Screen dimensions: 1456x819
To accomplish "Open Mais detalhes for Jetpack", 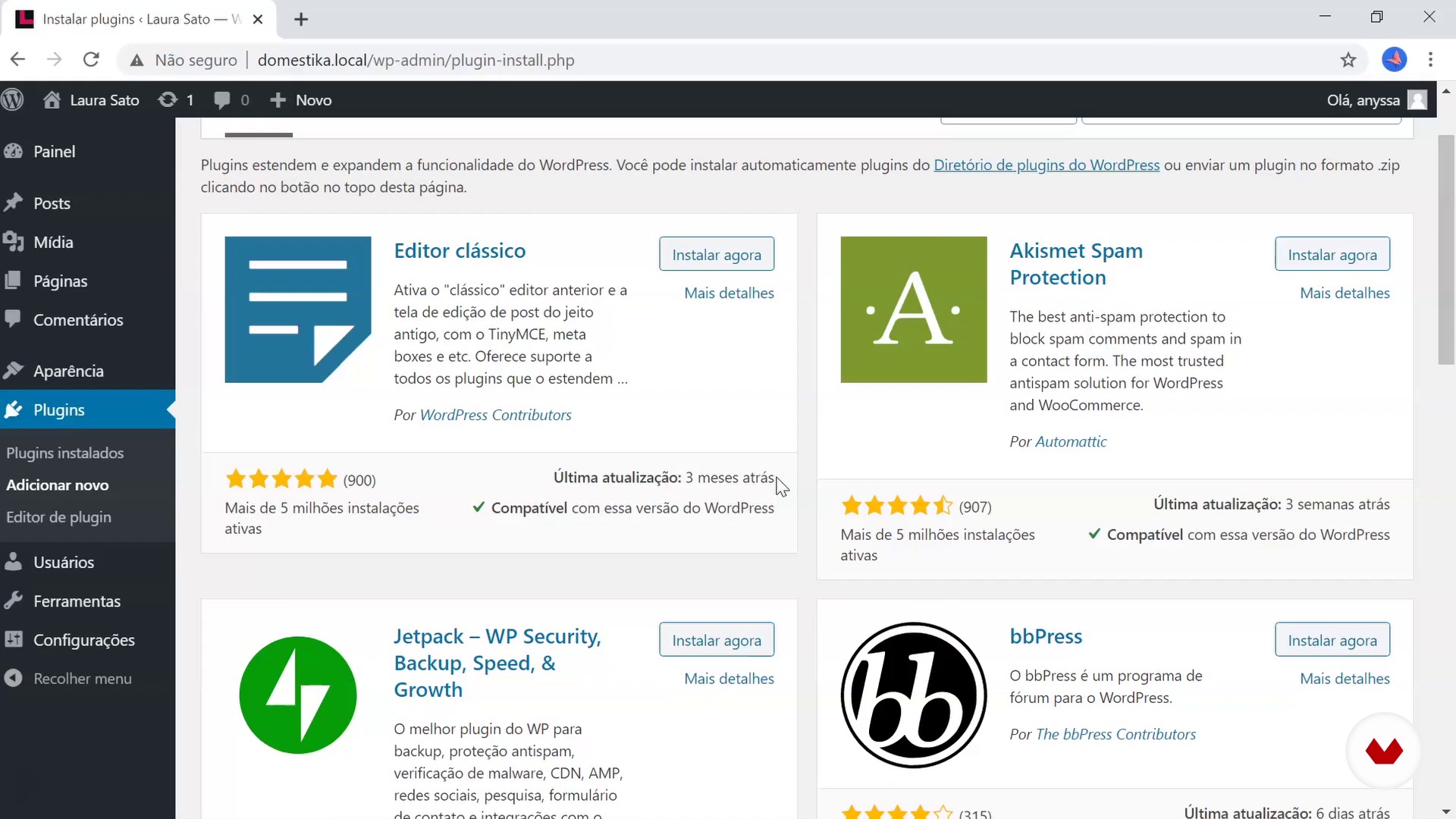I will pyautogui.click(x=729, y=679).
